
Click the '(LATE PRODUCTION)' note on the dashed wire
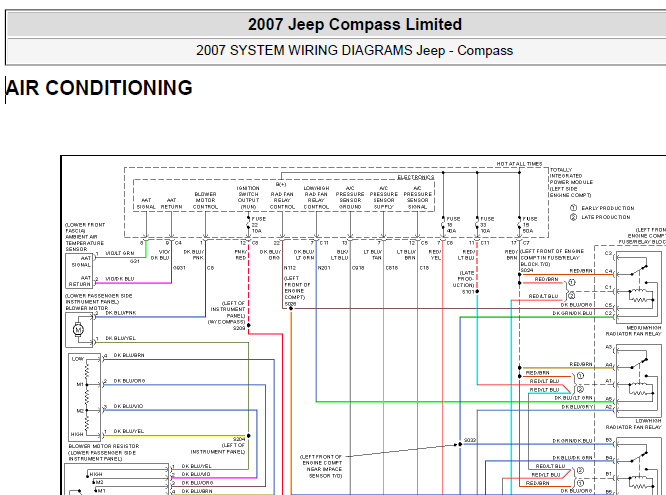(x=465, y=279)
